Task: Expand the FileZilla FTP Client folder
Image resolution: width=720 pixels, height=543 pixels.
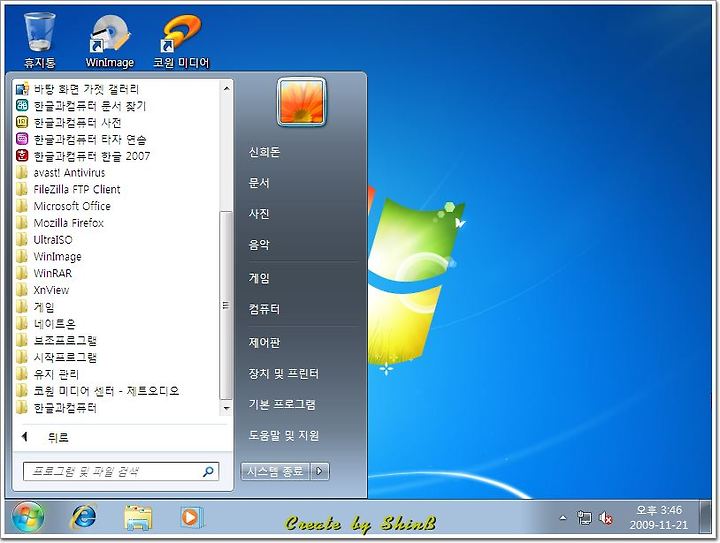Action: click(68, 190)
